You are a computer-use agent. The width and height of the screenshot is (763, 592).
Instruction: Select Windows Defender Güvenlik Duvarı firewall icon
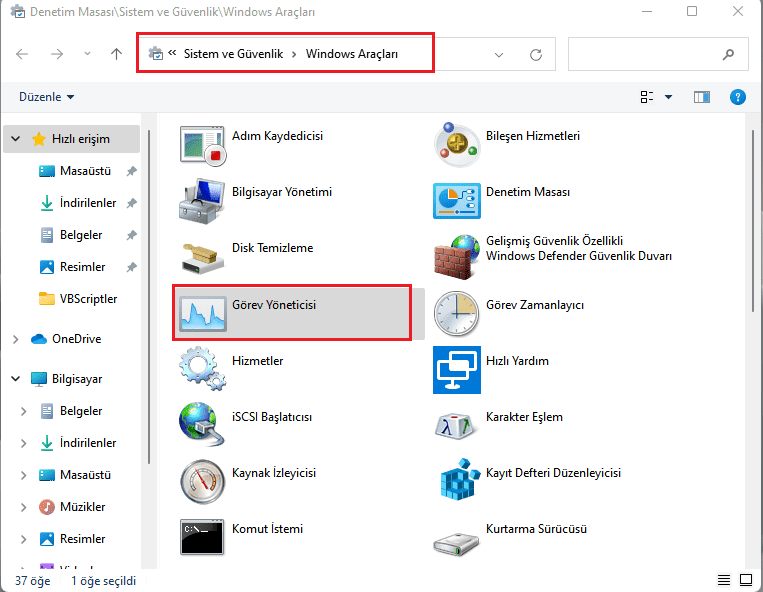[x=456, y=257]
